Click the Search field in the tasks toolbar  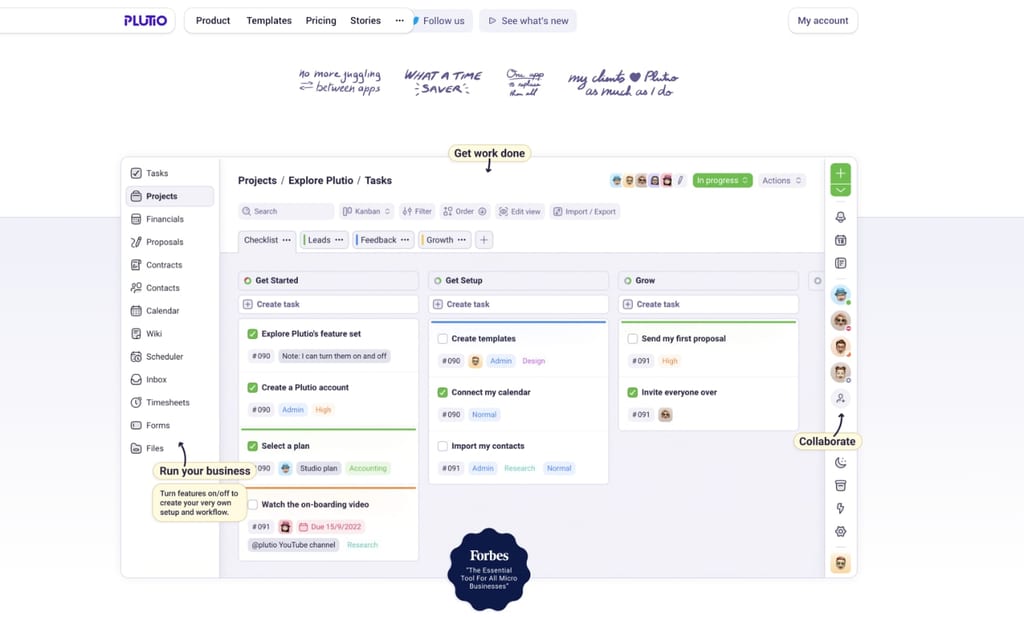[x=286, y=212]
